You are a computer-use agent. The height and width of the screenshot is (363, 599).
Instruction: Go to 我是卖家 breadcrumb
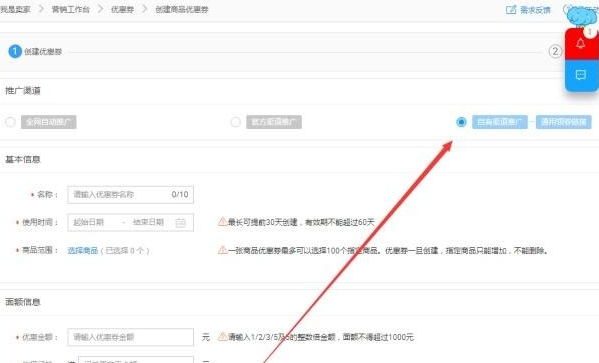[15, 10]
